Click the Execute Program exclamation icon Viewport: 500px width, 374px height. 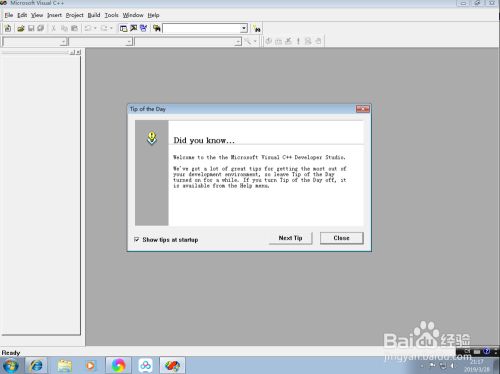[298, 41]
